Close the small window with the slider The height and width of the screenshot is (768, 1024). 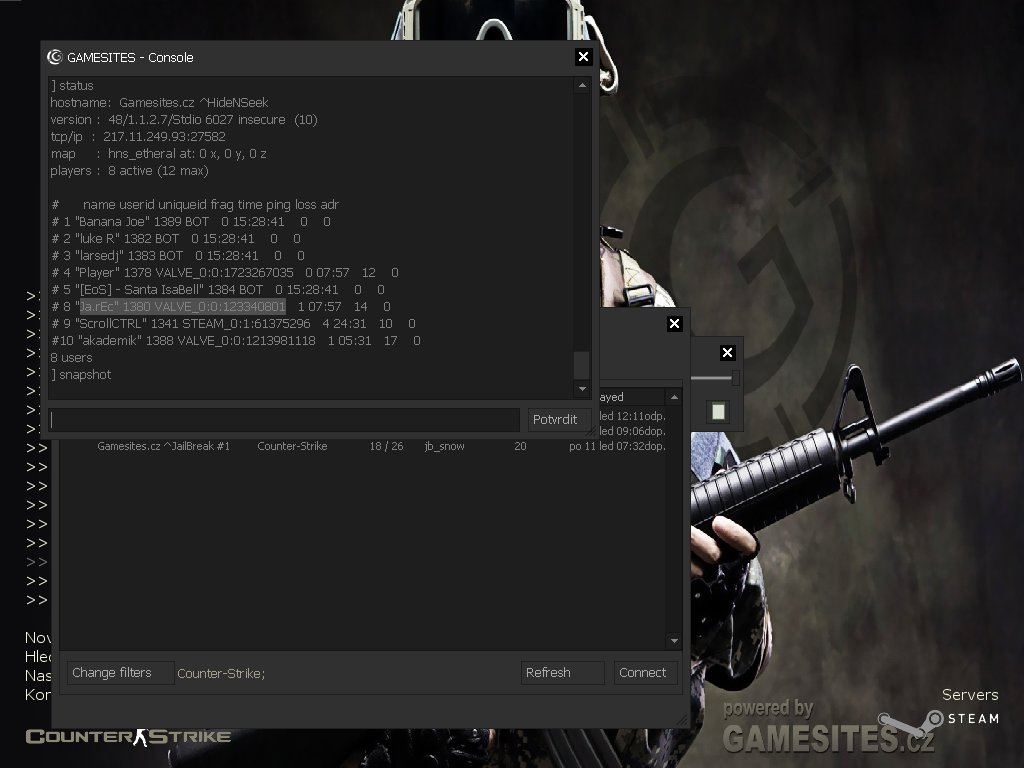[x=727, y=352]
